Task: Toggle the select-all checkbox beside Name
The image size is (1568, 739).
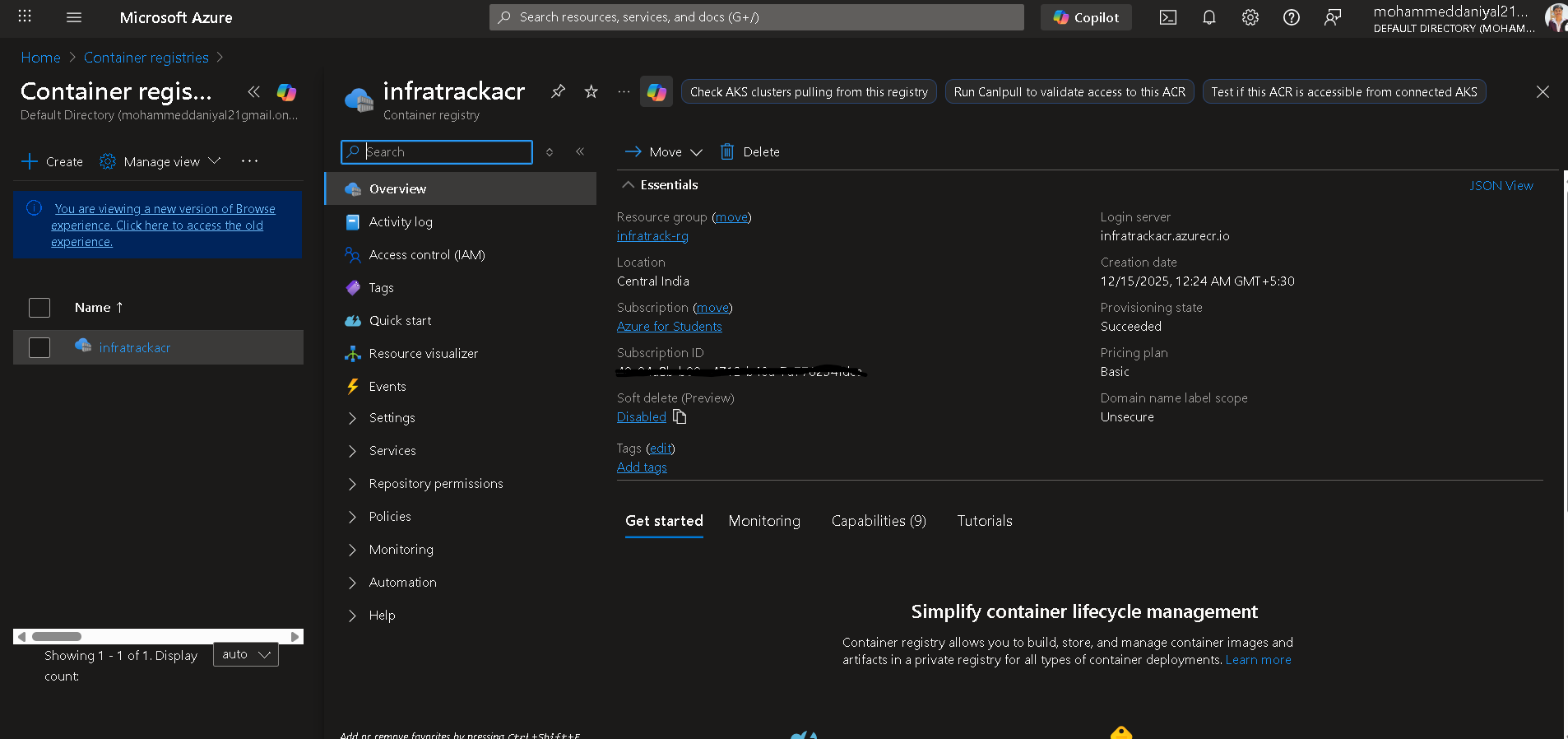Action: tap(39, 308)
